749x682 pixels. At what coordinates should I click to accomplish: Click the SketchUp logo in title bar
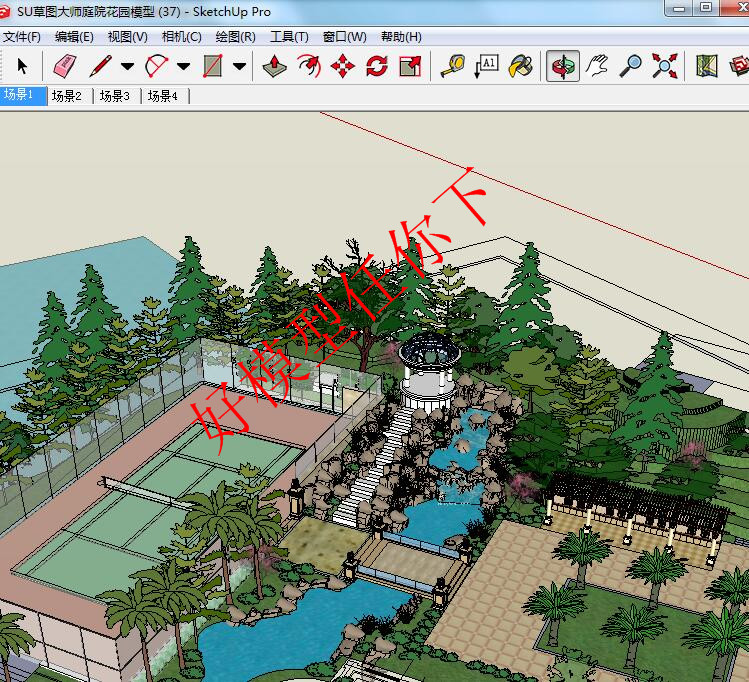click(4, 11)
